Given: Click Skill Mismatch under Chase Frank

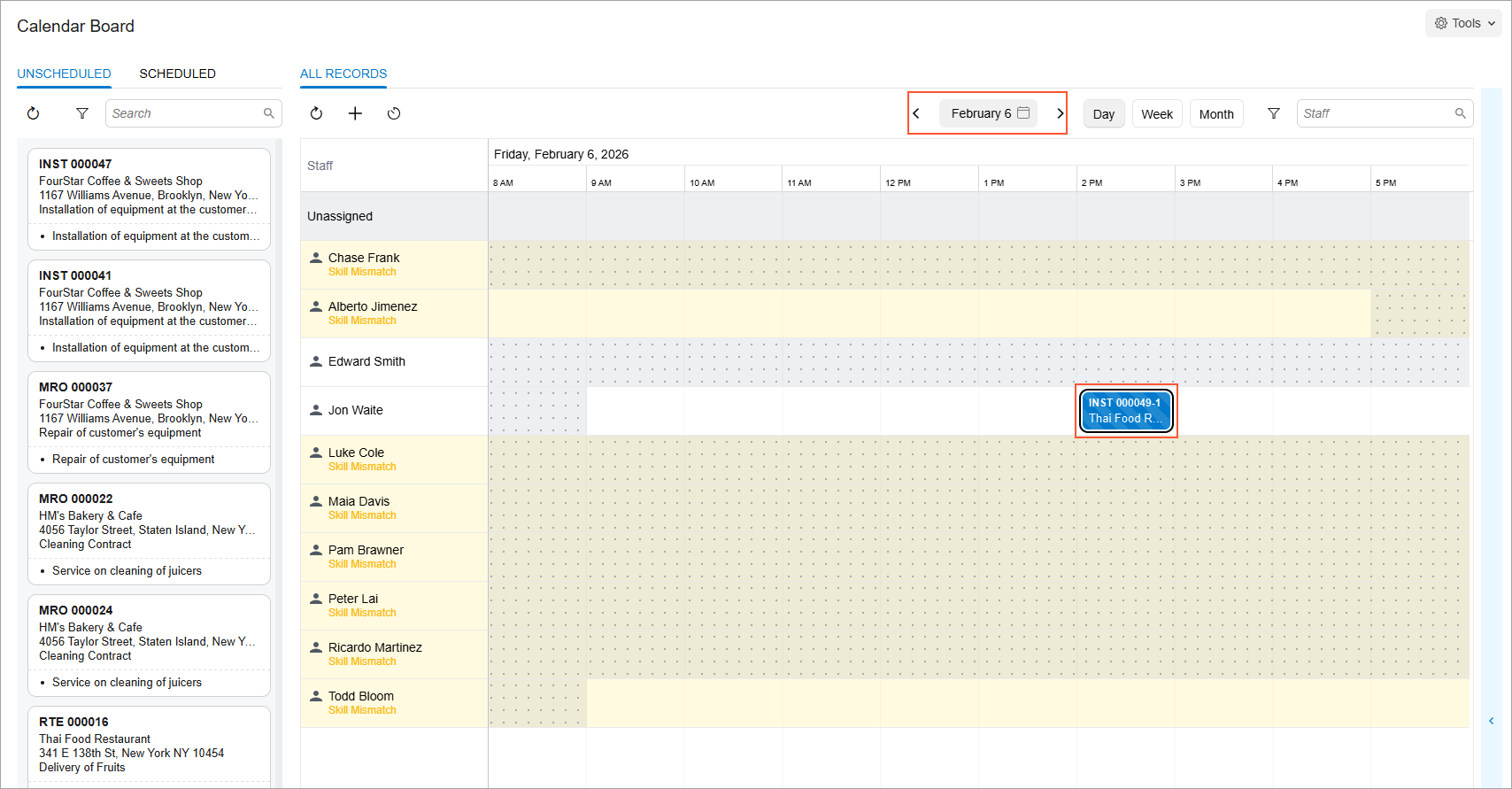Looking at the screenshot, I should pos(362,272).
